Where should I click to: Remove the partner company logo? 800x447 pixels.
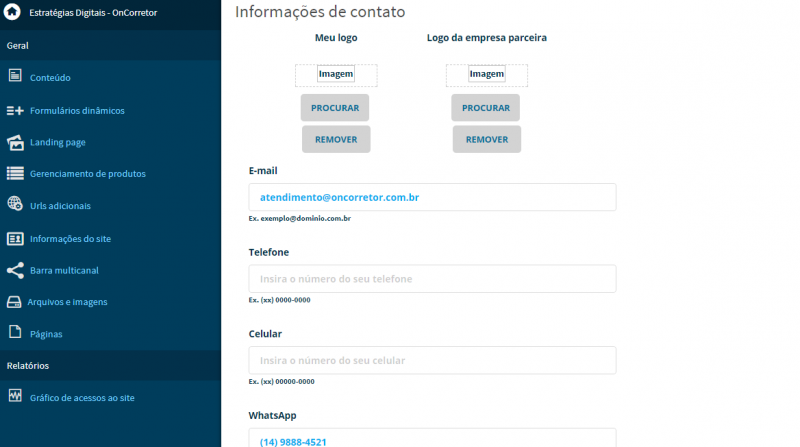487,139
